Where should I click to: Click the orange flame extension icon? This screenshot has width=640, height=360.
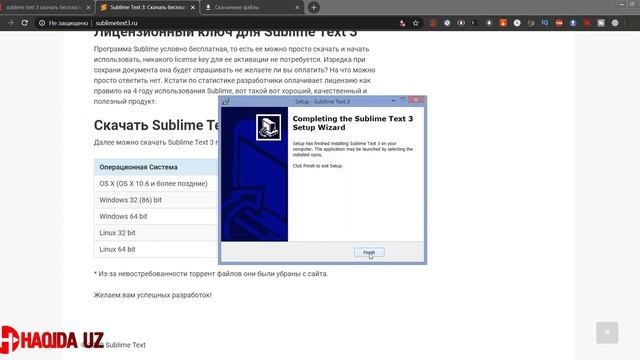point(503,23)
